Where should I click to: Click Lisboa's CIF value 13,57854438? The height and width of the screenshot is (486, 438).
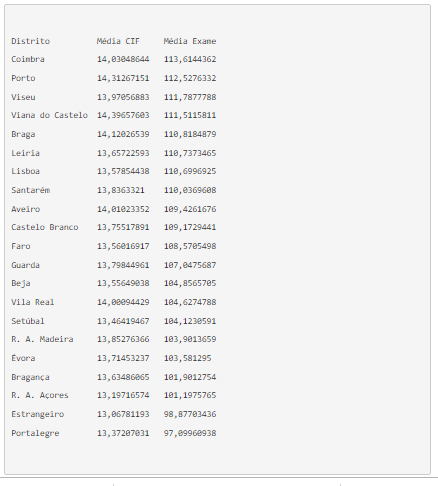[123, 171]
